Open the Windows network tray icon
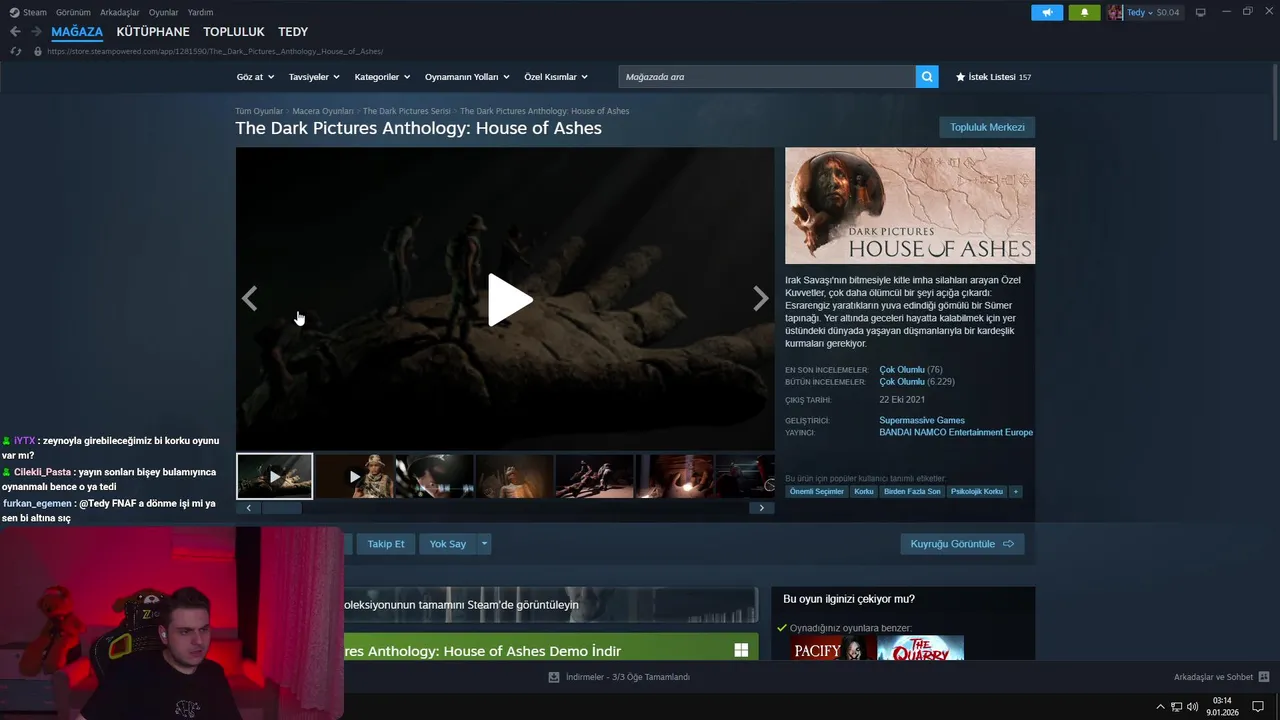This screenshot has height=720, width=1280. click(x=1177, y=707)
